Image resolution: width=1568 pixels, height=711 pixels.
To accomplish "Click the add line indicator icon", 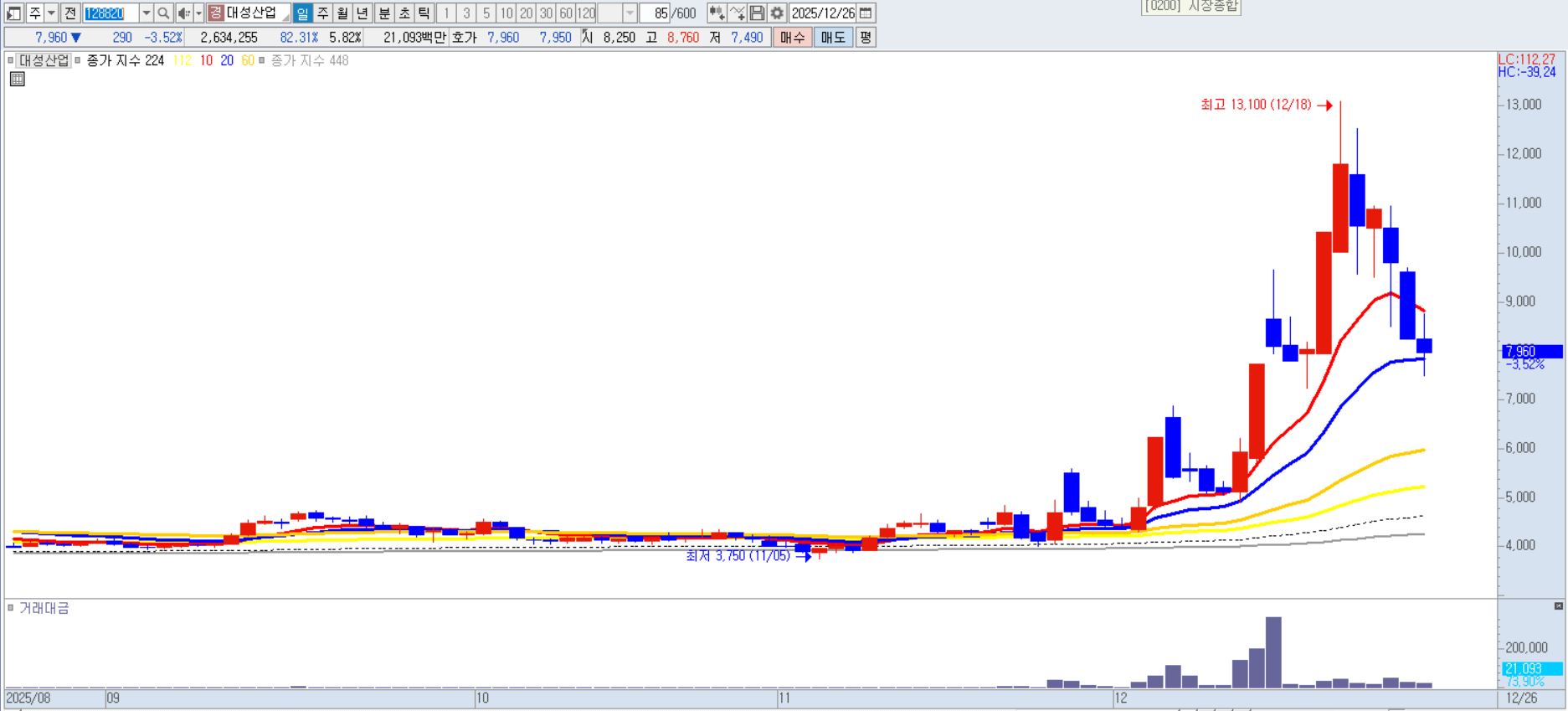I will coord(737,13).
